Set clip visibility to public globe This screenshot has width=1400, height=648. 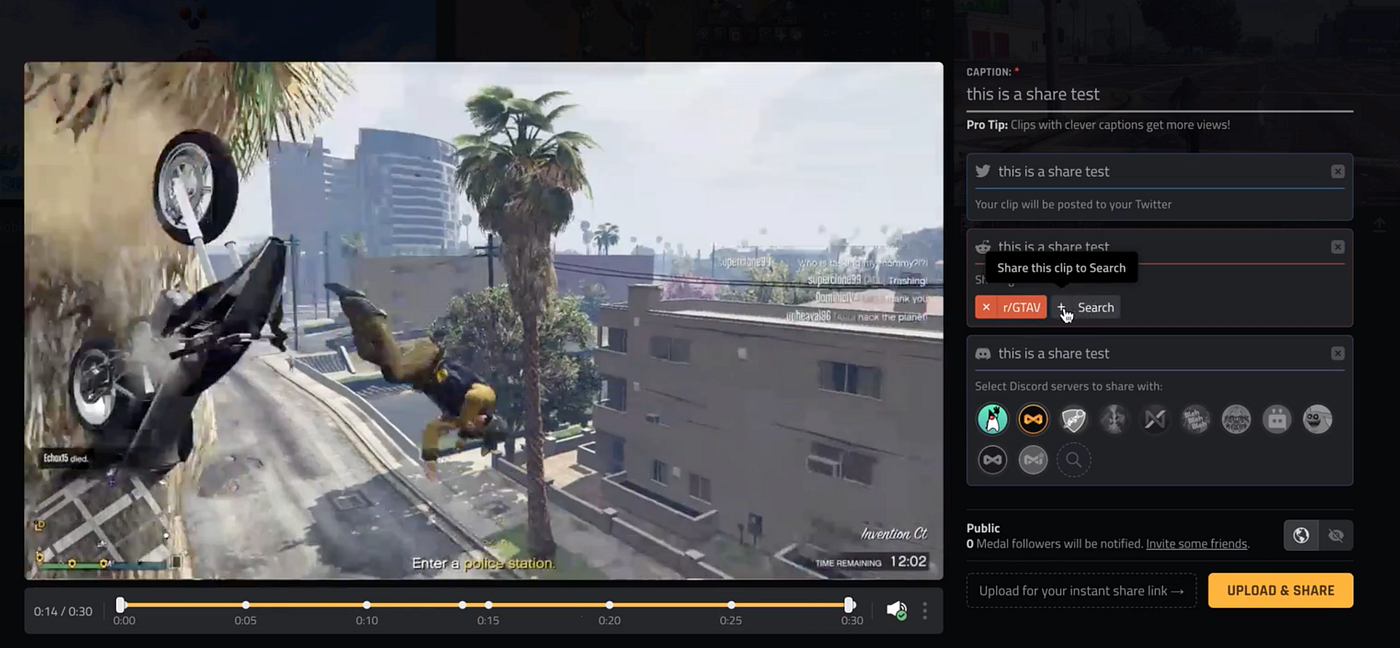1301,535
